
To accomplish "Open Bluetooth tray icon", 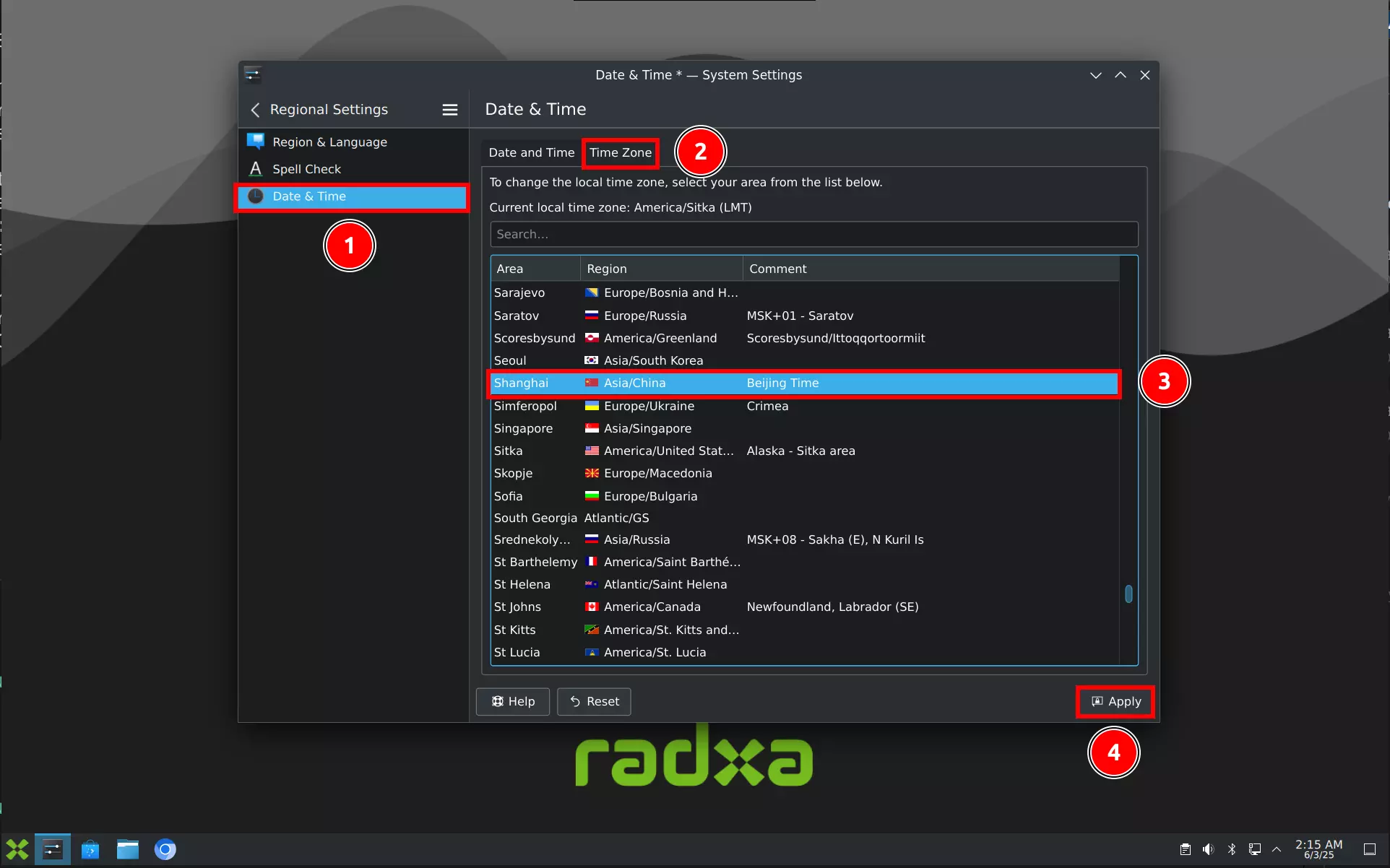I will 1232,849.
